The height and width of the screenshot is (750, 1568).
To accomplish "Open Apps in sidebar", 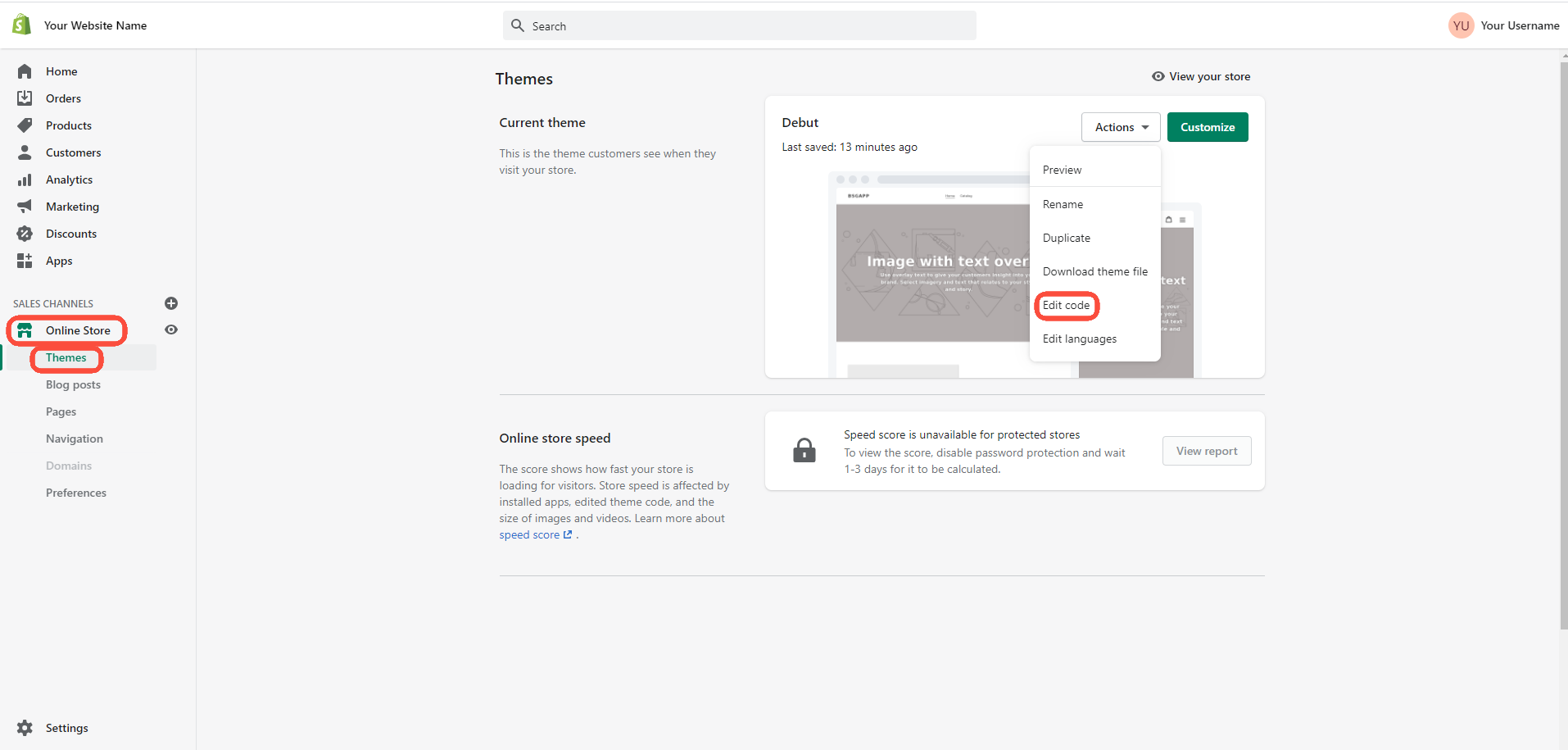I will (x=59, y=261).
